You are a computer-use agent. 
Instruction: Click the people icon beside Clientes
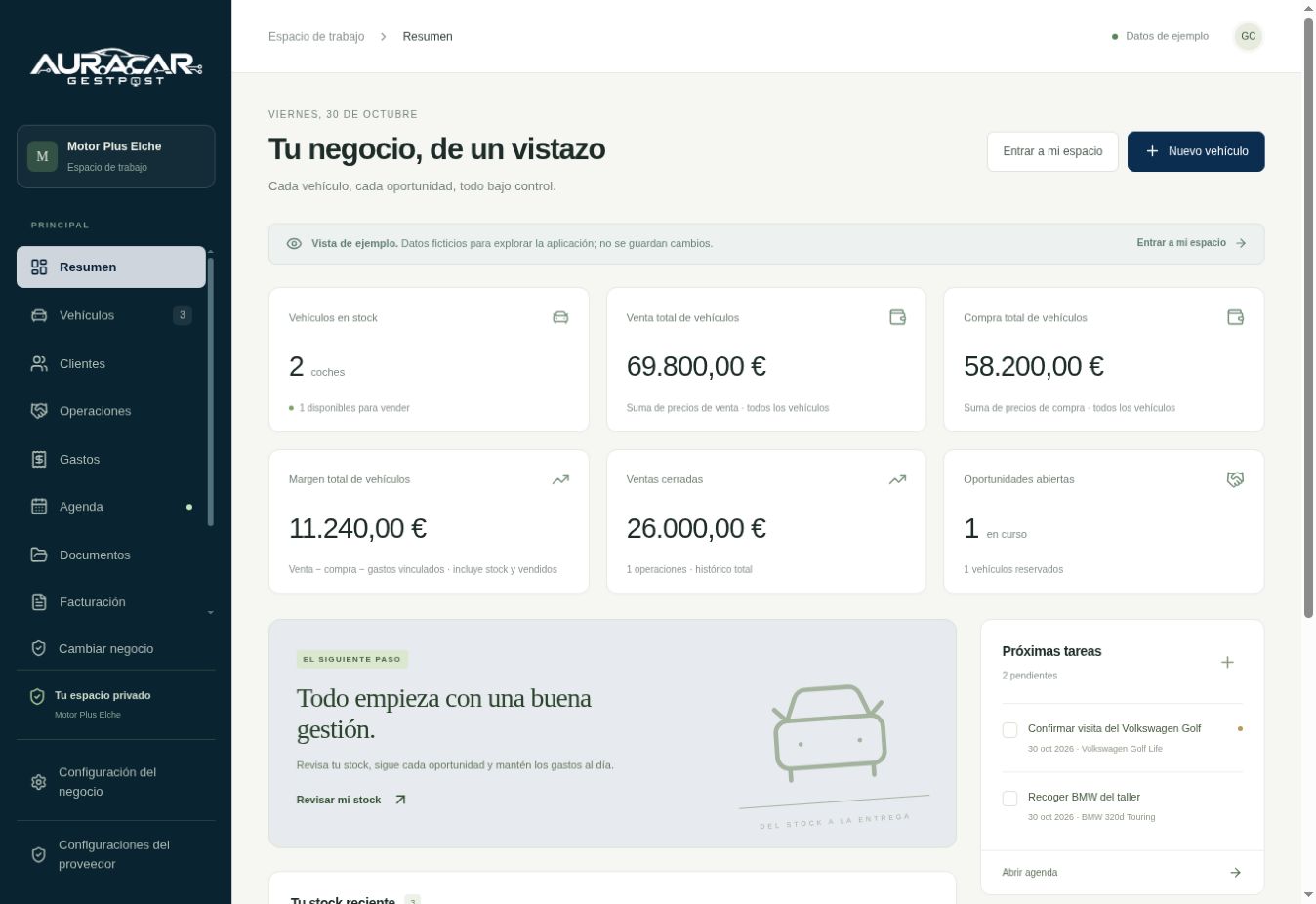pyautogui.click(x=39, y=363)
